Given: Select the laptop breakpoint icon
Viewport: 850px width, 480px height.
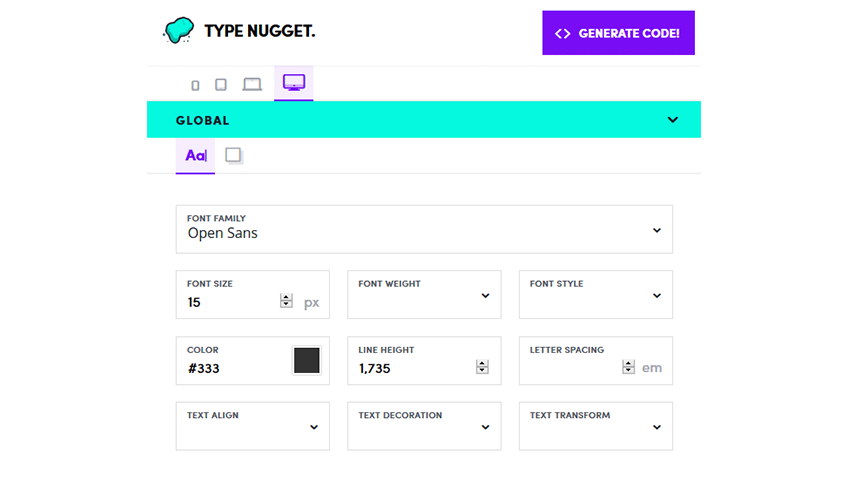Looking at the screenshot, I should pyautogui.click(x=252, y=85).
